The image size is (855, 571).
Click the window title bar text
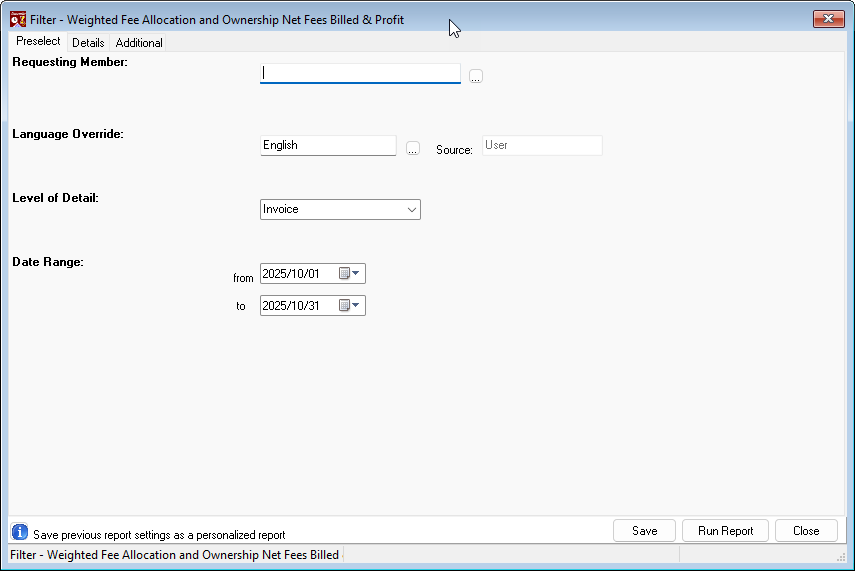[x=217, y=20]
